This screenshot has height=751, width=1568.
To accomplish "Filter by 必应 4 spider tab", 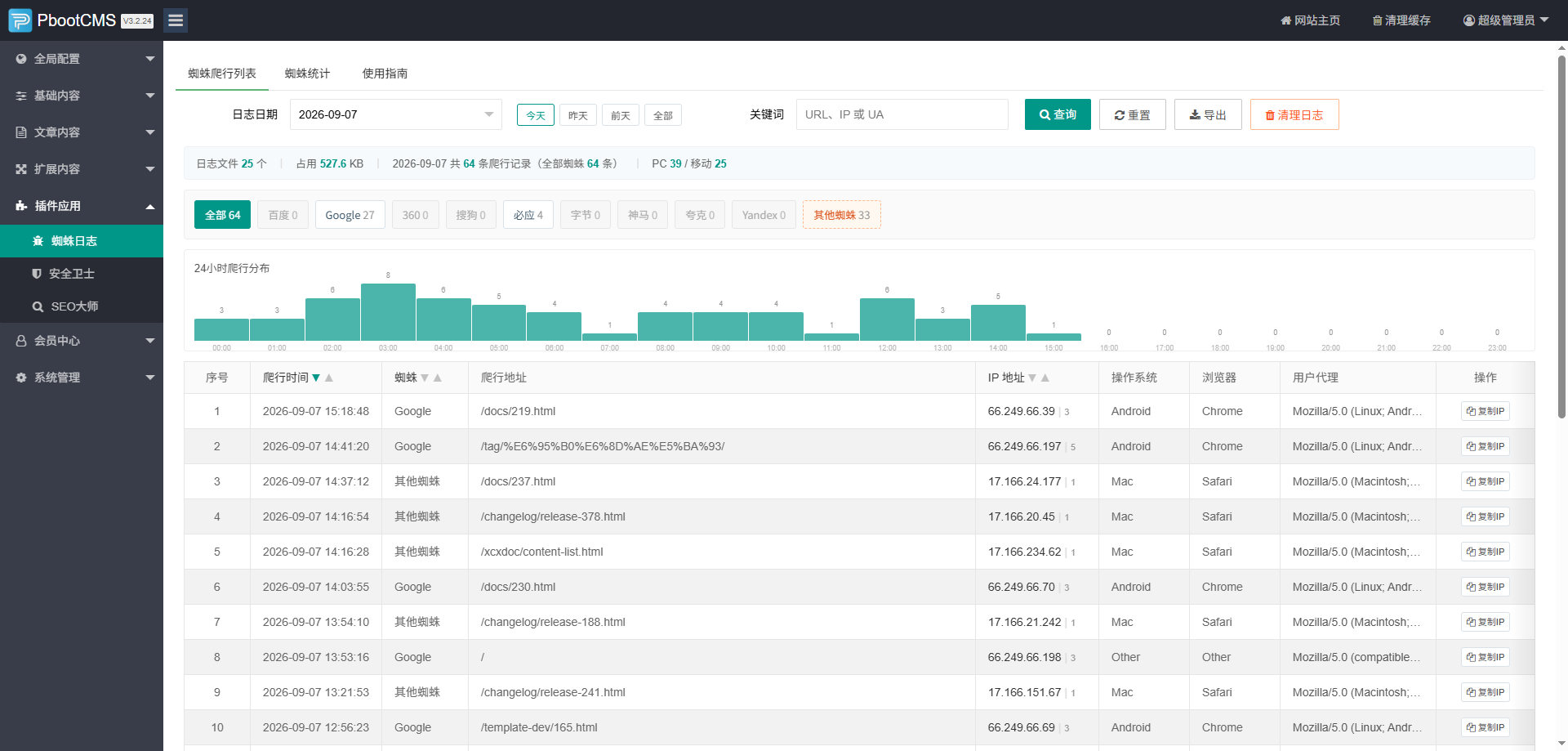I will coord(528,215).
